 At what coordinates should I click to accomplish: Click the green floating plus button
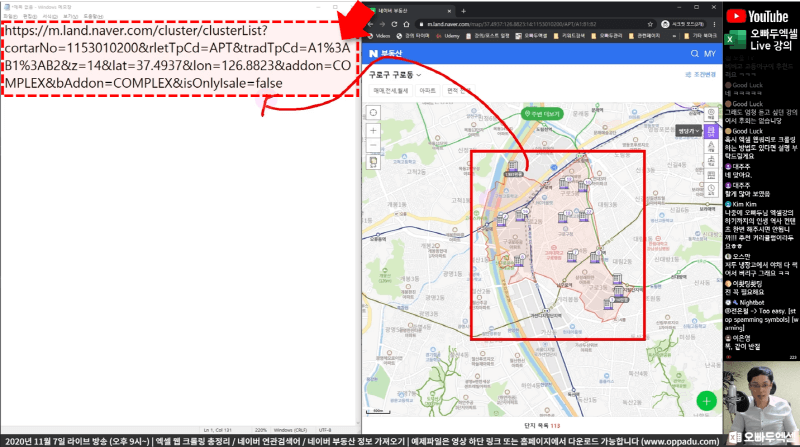(x=707, y=400)
